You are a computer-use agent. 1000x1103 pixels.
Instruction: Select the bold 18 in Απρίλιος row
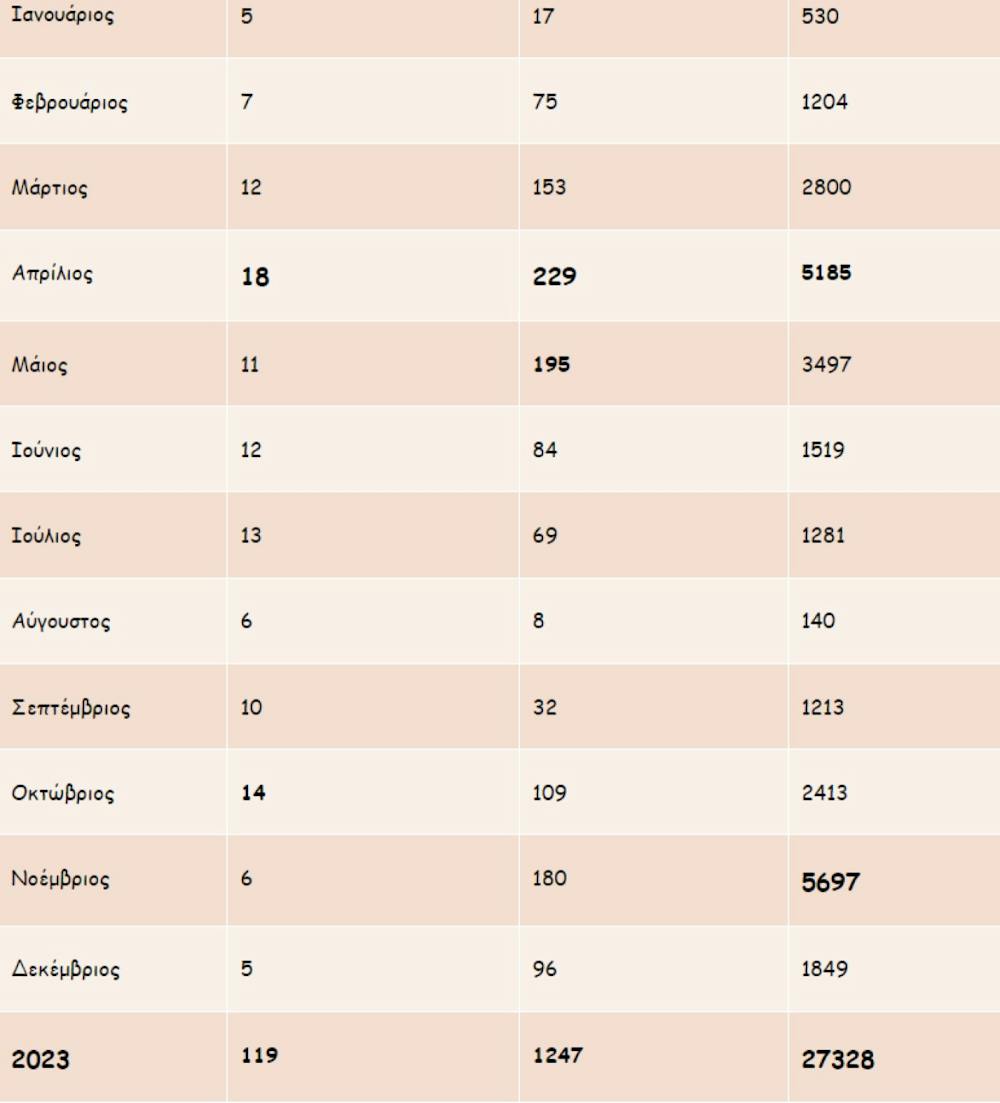(255, 277)
